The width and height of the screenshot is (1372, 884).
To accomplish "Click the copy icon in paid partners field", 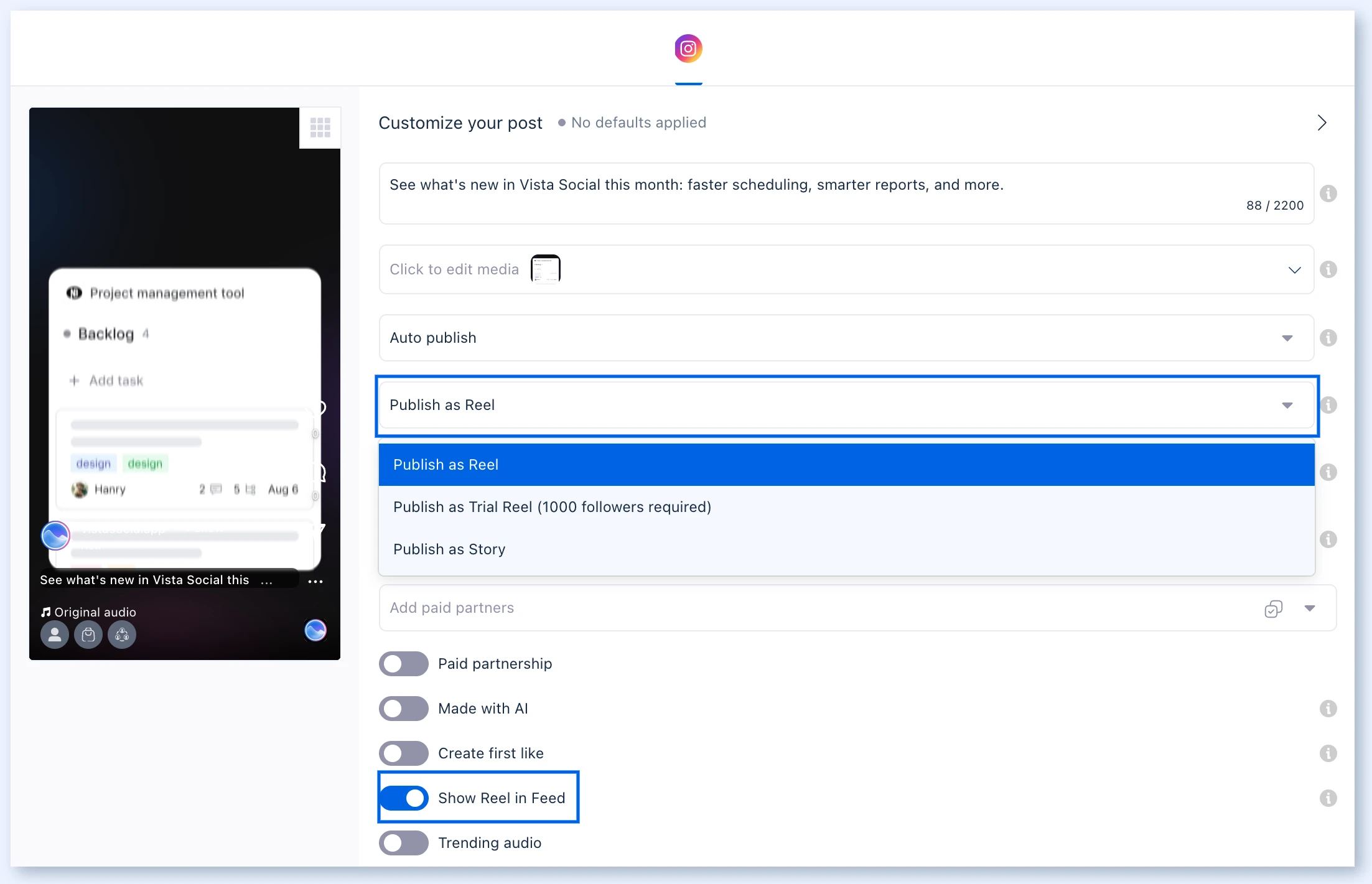I will point(1274,608).
